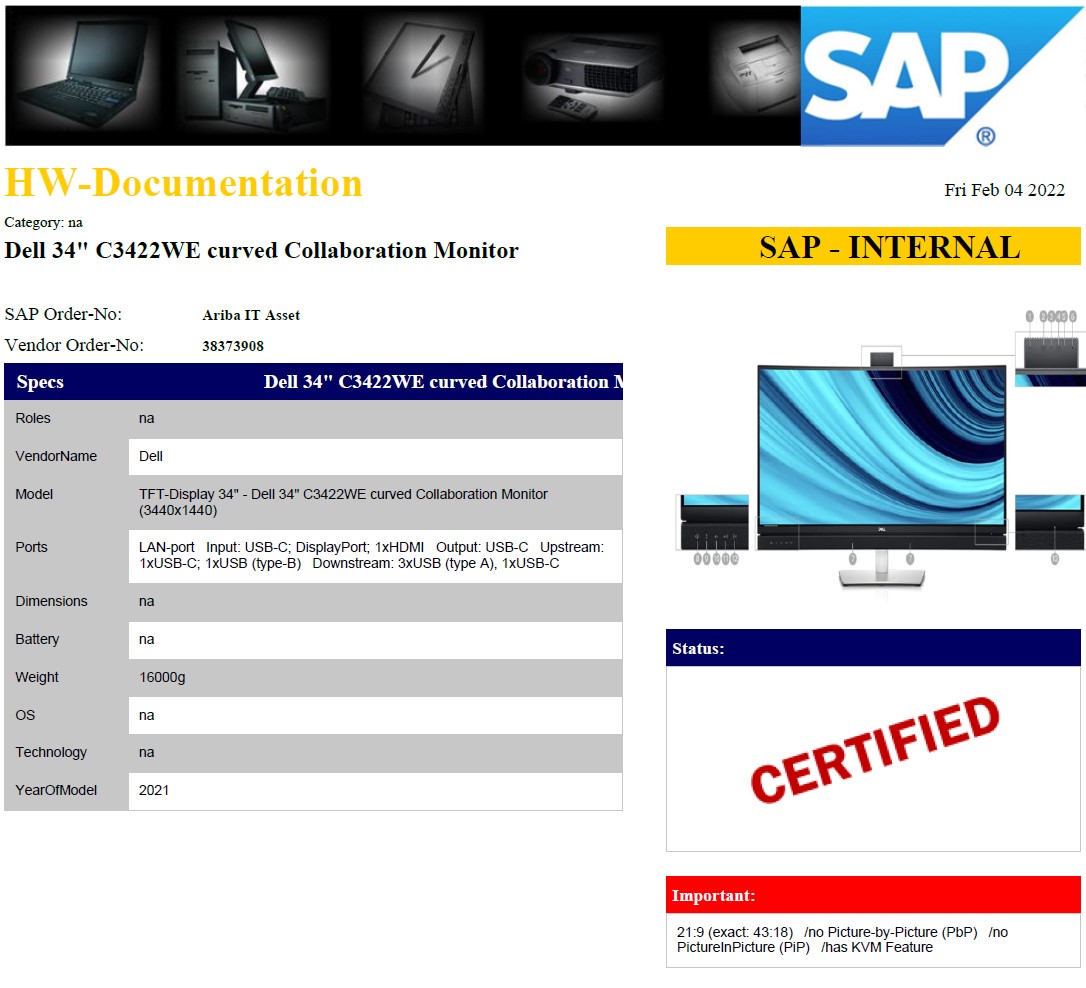This screenshot has height=988, width=1086.
Task: Click the red Important: section header
Action: coord(873,895)
